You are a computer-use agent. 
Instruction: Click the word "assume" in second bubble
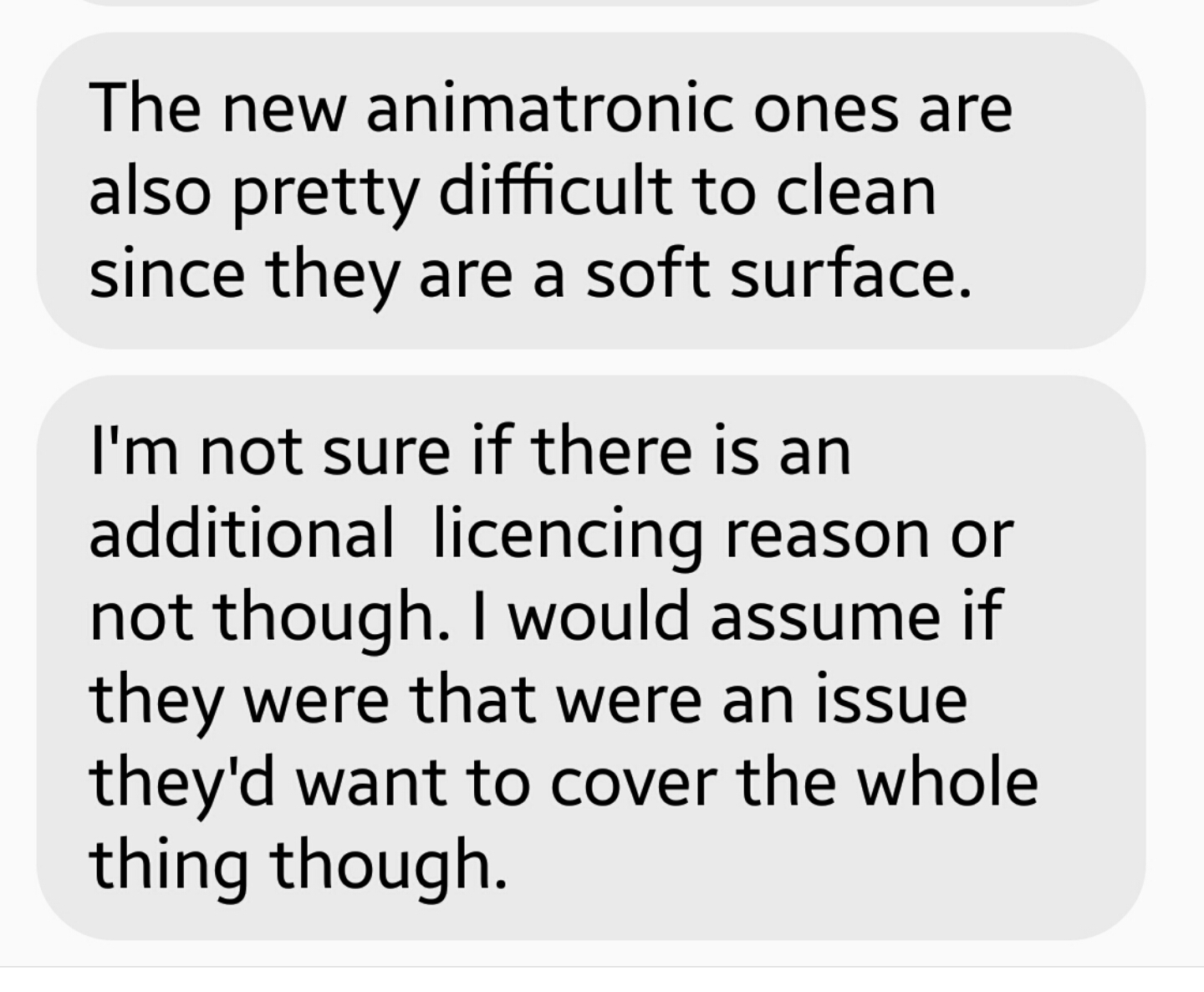[825, 617]
